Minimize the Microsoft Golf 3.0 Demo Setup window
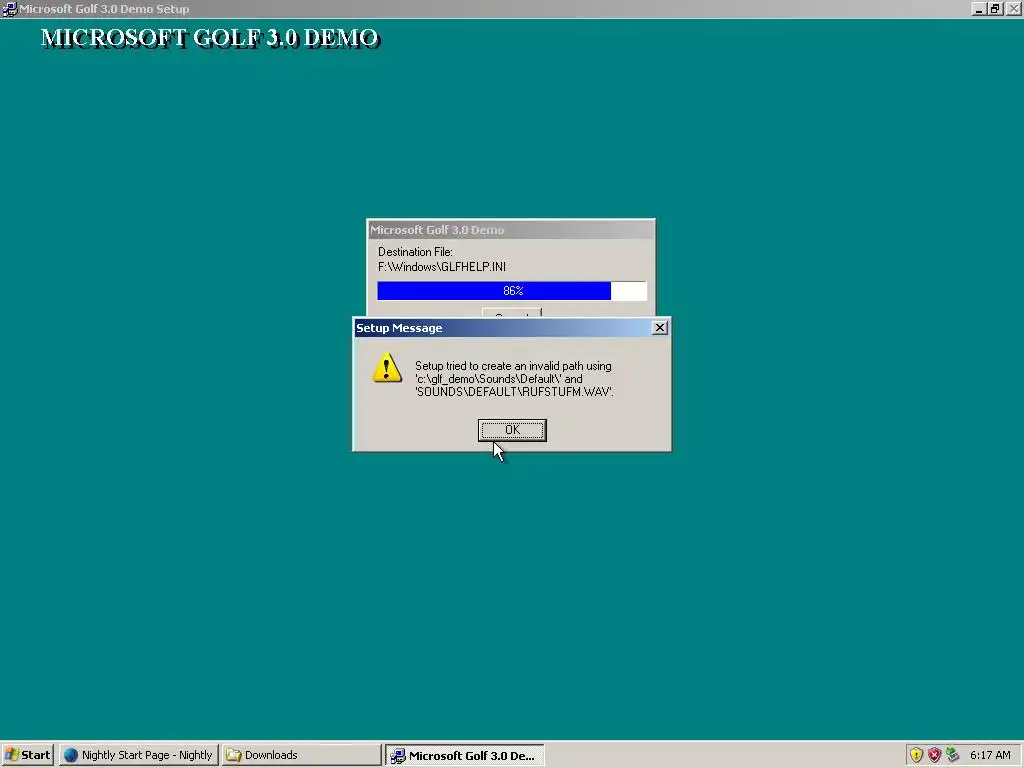 (x=978, y=9)
